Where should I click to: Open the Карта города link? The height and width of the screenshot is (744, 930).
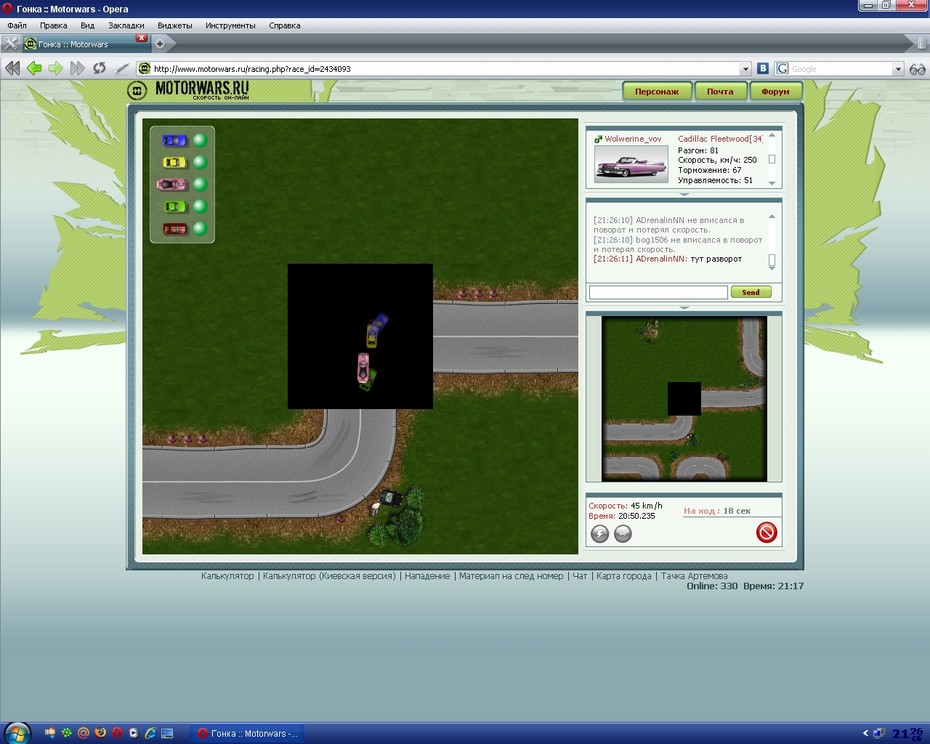[623, 576]
